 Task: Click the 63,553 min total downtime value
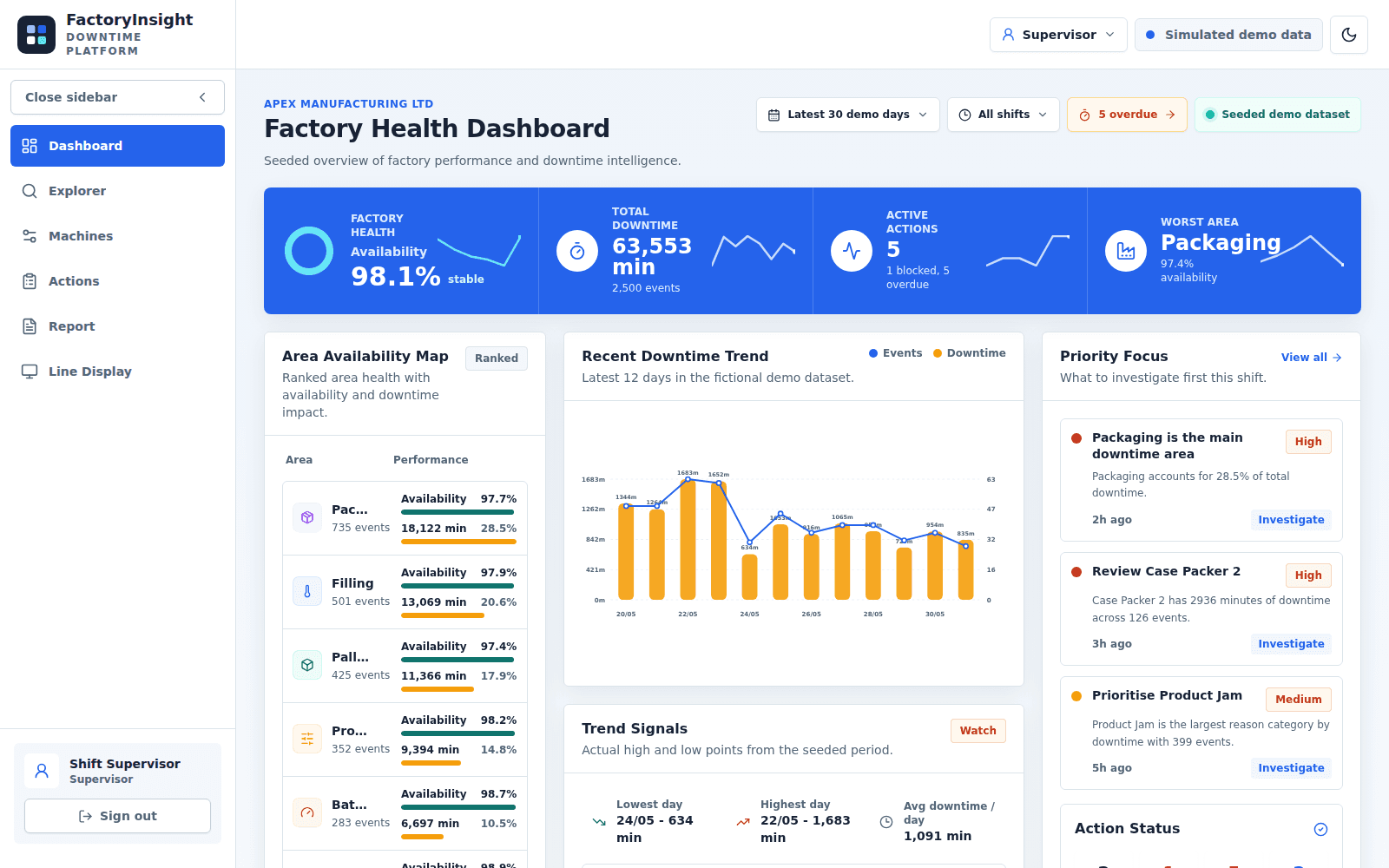[x=652, y=256]
